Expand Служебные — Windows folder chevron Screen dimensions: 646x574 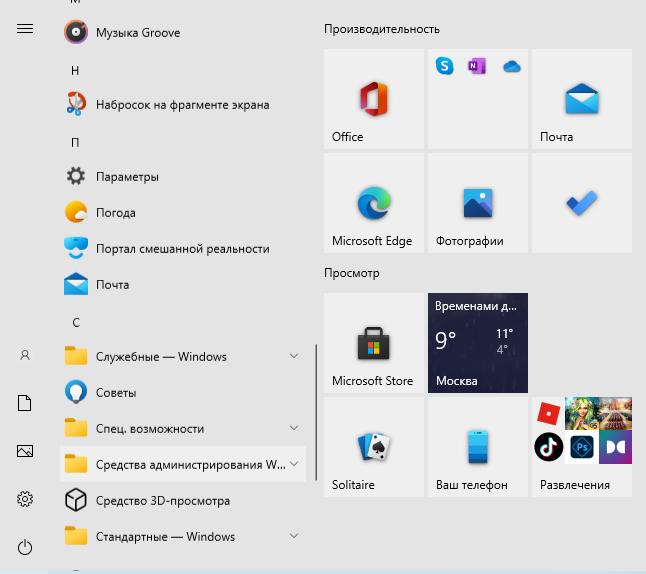(294, 356)
